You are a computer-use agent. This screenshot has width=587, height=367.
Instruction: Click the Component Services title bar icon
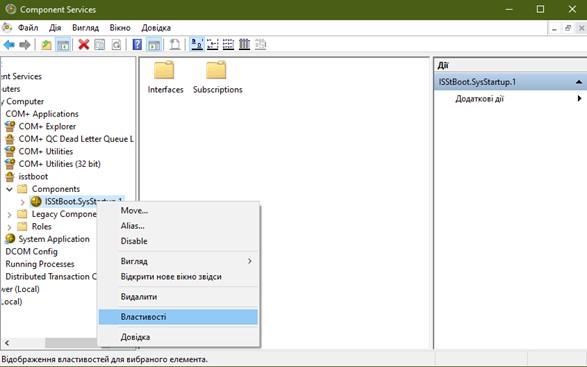pos(10,9)
